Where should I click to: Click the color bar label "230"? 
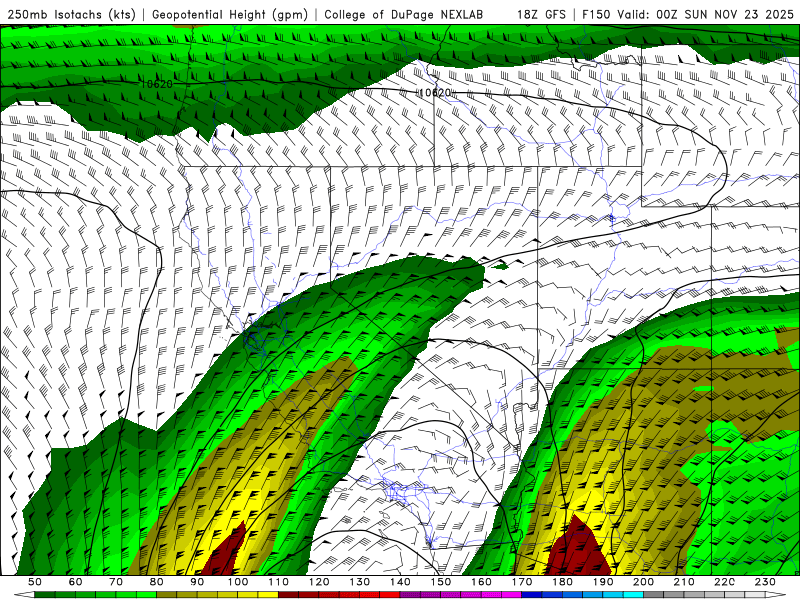pyautogui.click(x=765, y=582)
